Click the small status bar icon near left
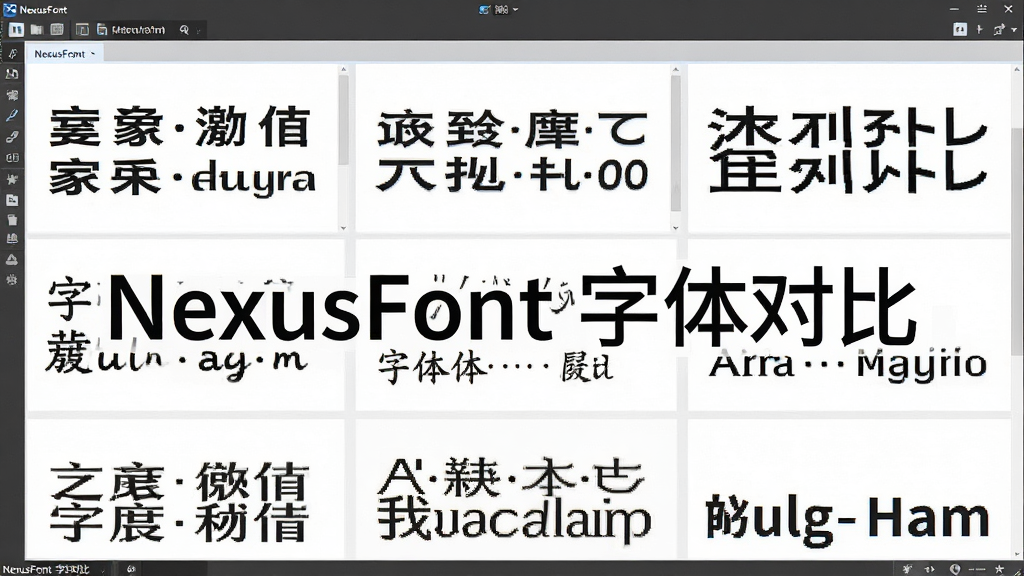The height and width of the screenshot is (576, 1024). click(131, 569)
